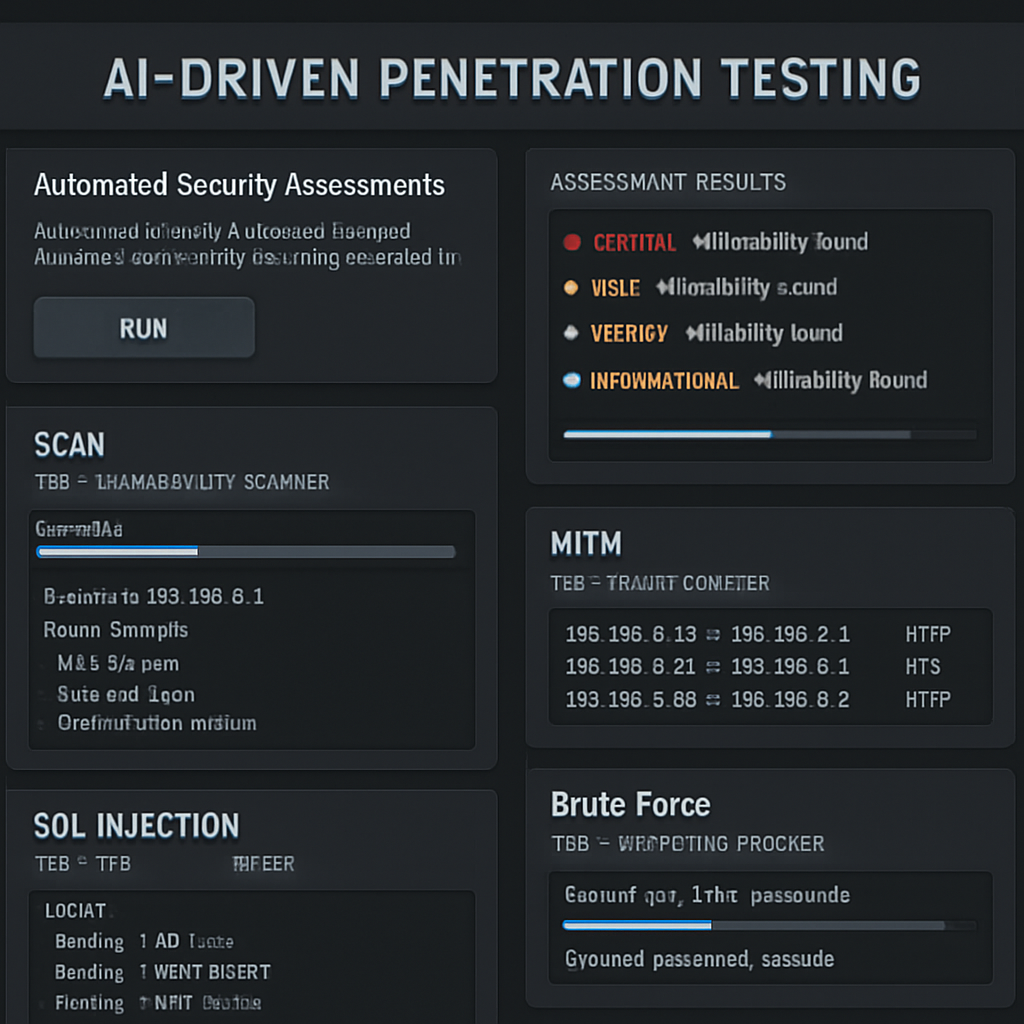Click the RUN button
The image size is (1024, 1024).
[144, 327]
